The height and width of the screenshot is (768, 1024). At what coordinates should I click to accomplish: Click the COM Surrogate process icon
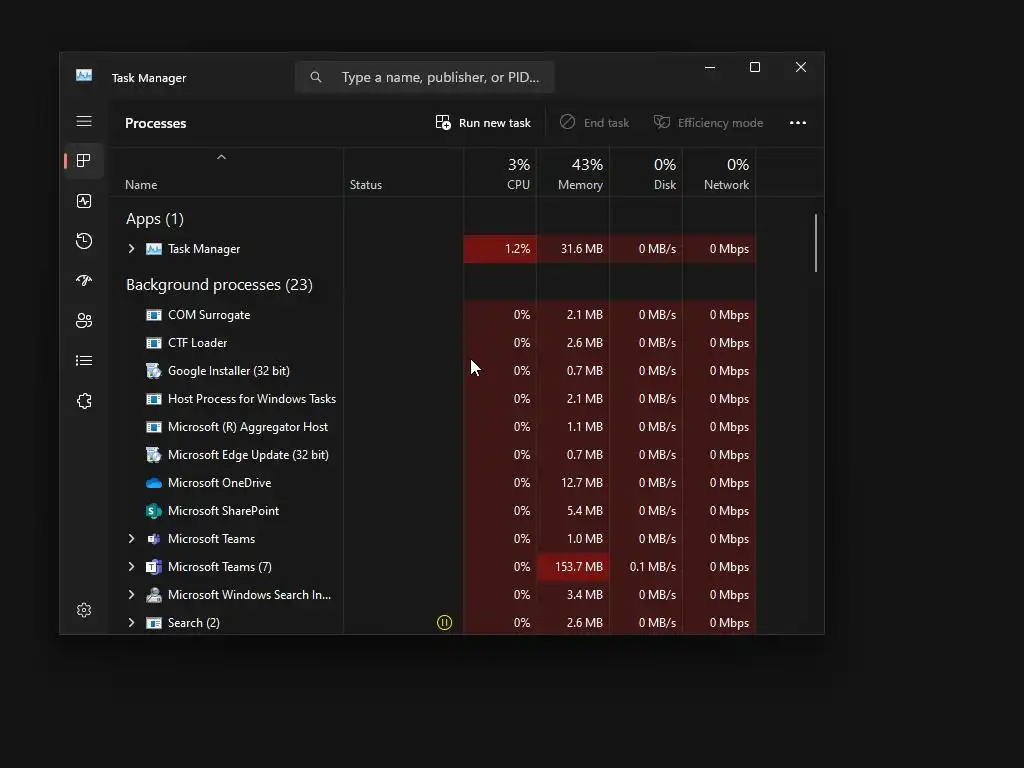tap(153, 315)
